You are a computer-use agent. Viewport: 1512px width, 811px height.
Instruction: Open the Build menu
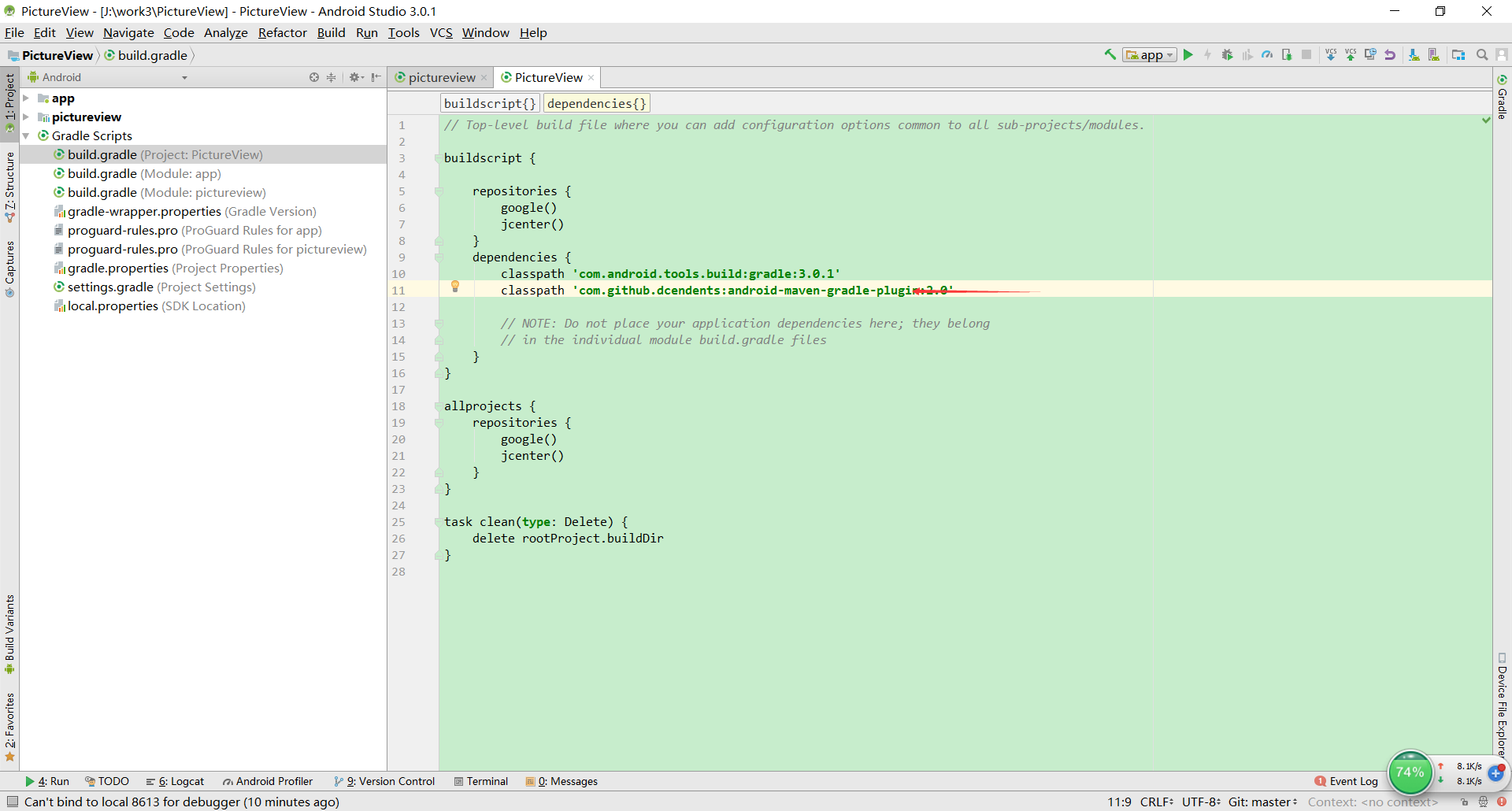(x=331, y=32)
